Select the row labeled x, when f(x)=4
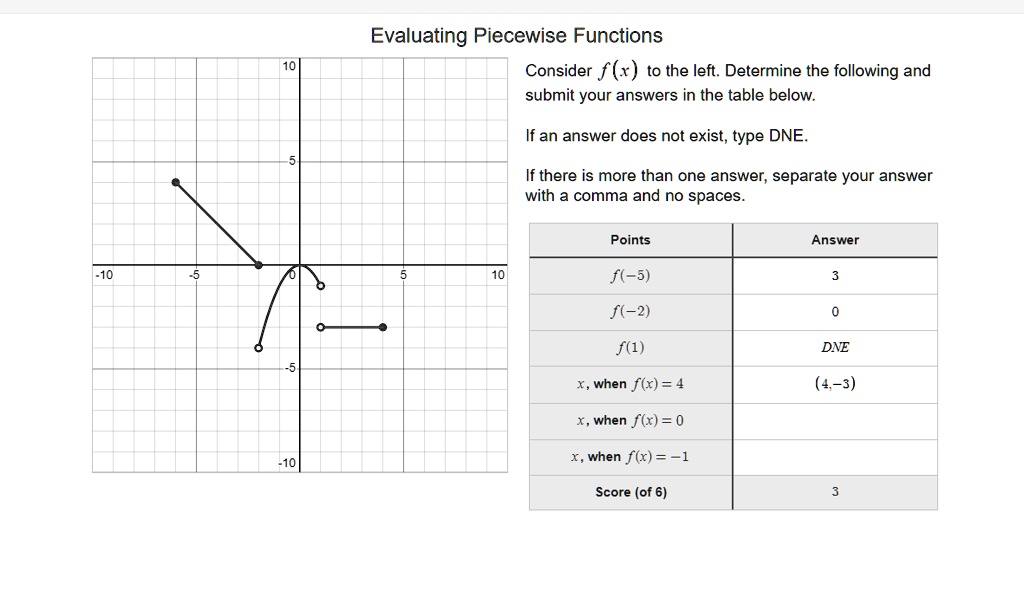1024x591 pixels. pyautogui.click(x=630, y=384)
